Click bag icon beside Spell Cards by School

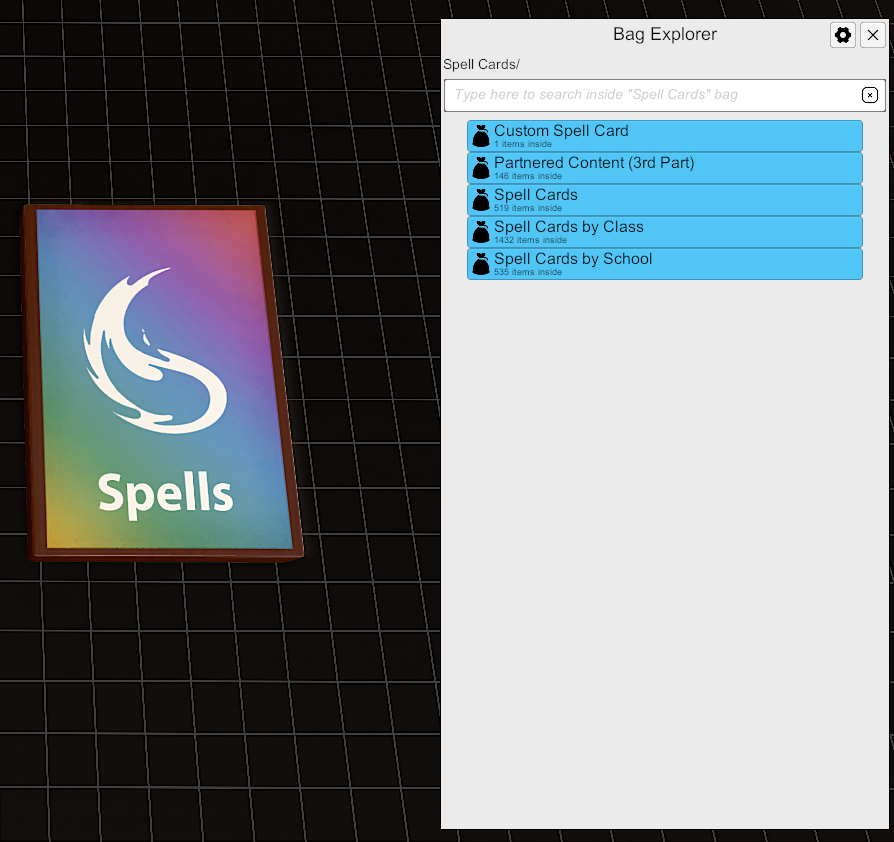(x=481, y=264)
